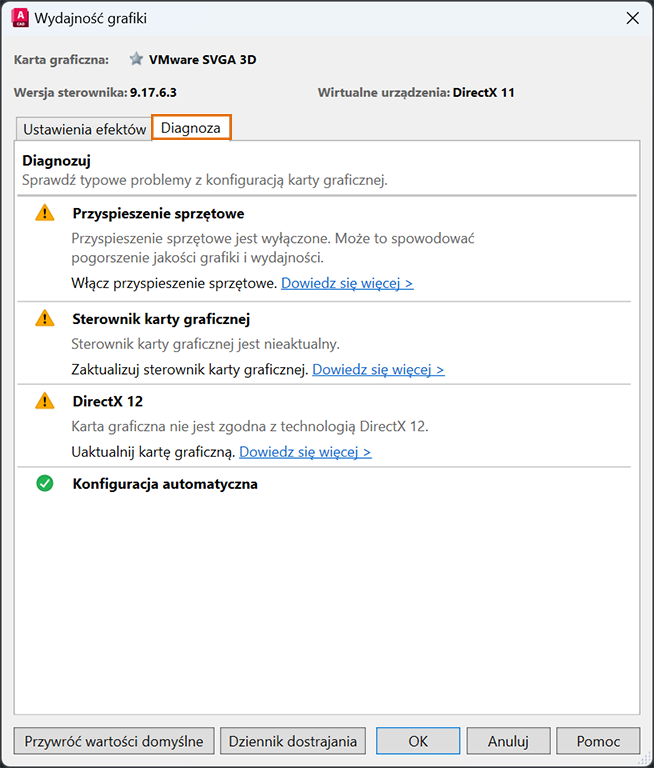Click green checkmark beside Konfiguracja automatyczna
The width and height of the screenshot is (654, 768).
[x=45, y=483]
